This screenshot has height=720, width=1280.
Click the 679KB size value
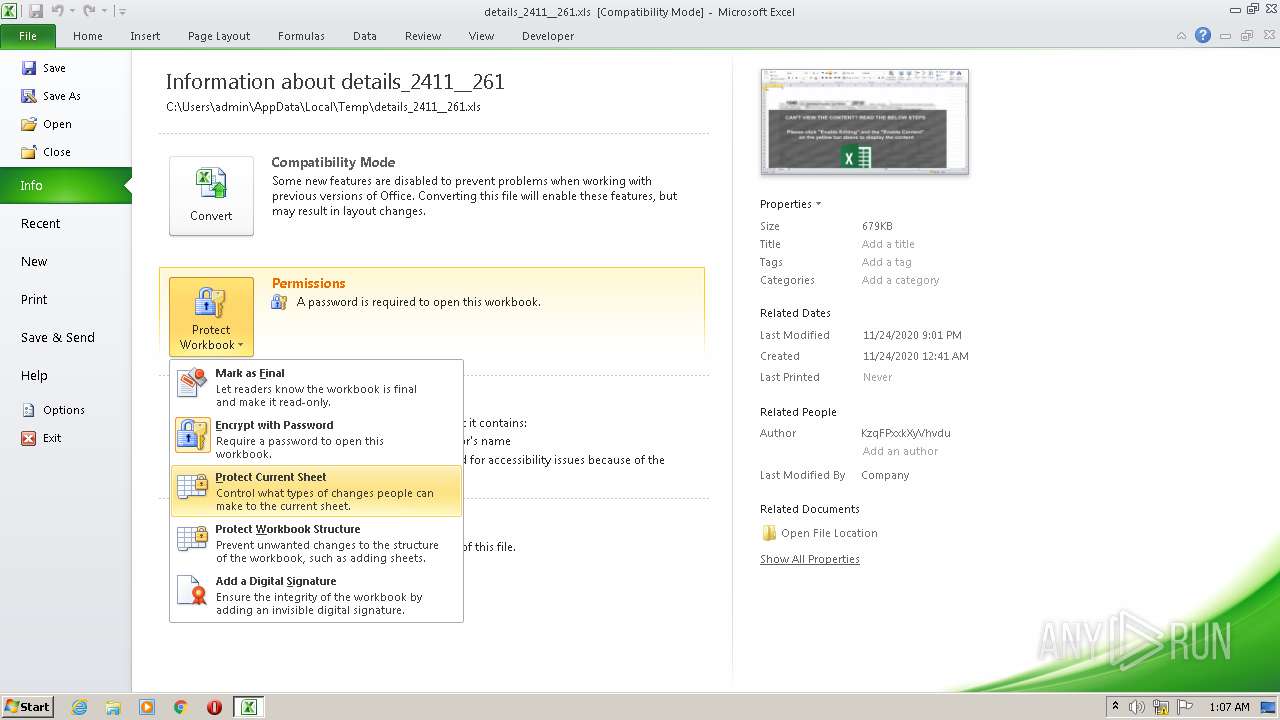877,226
